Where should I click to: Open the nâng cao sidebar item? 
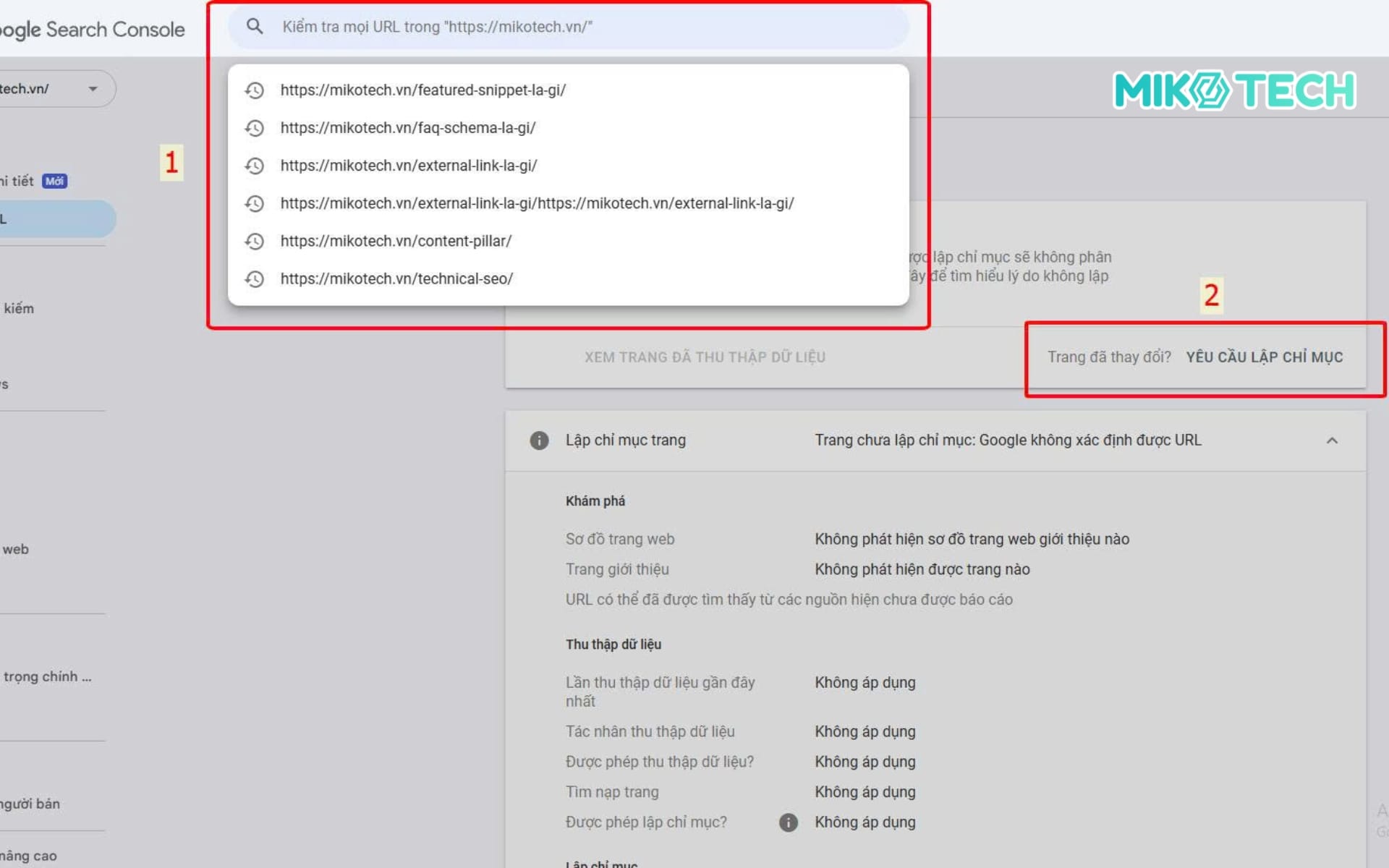click(29, 854)
